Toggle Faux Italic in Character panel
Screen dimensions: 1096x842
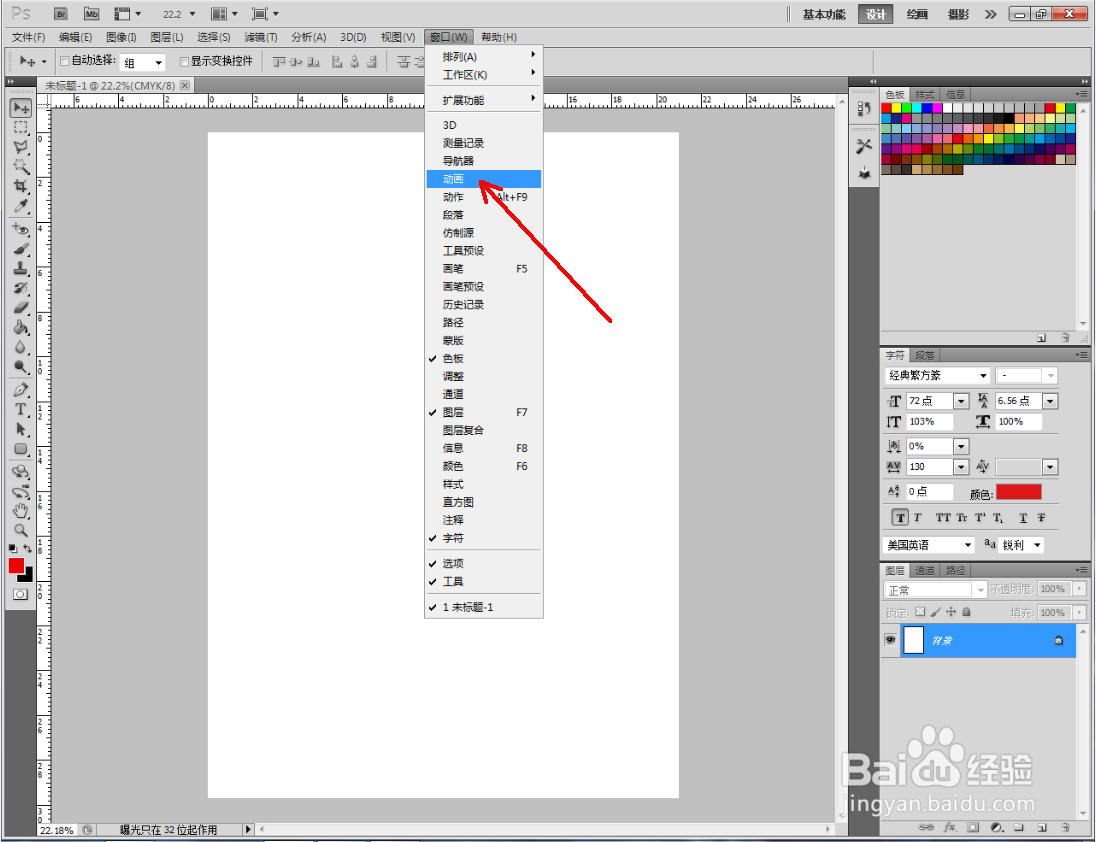pos(918,518)
